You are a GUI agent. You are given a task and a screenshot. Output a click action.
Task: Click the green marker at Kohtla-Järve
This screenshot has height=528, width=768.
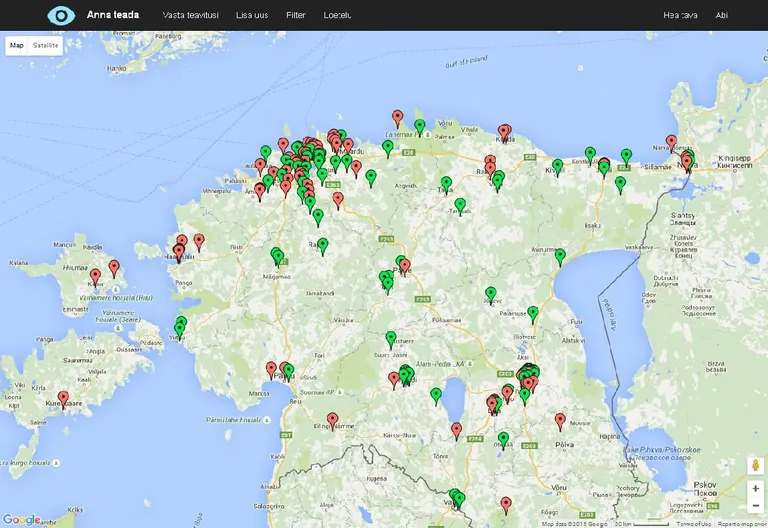pos(590,154)
